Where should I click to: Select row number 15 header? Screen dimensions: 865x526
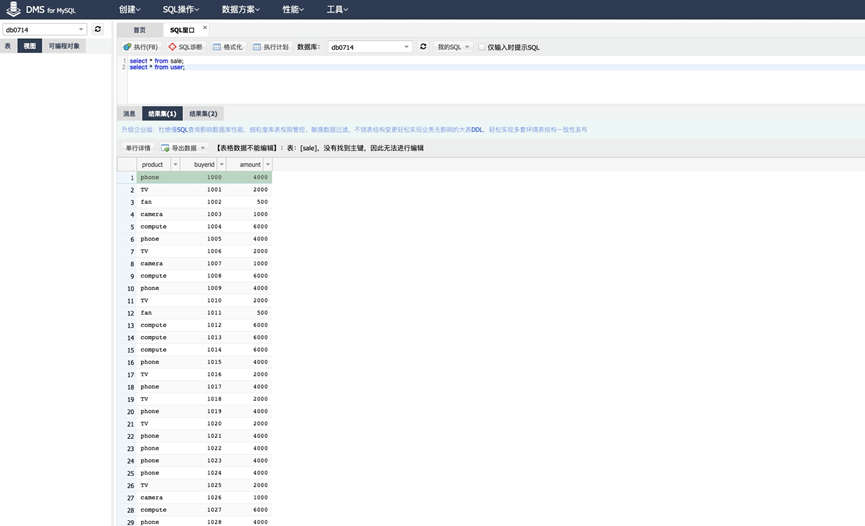tap(127, 350)
